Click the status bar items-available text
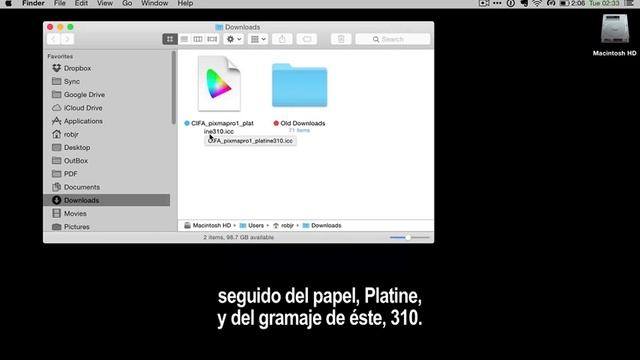Image resolution: width=640 pixels, height=360 pixels. [238, 237]
